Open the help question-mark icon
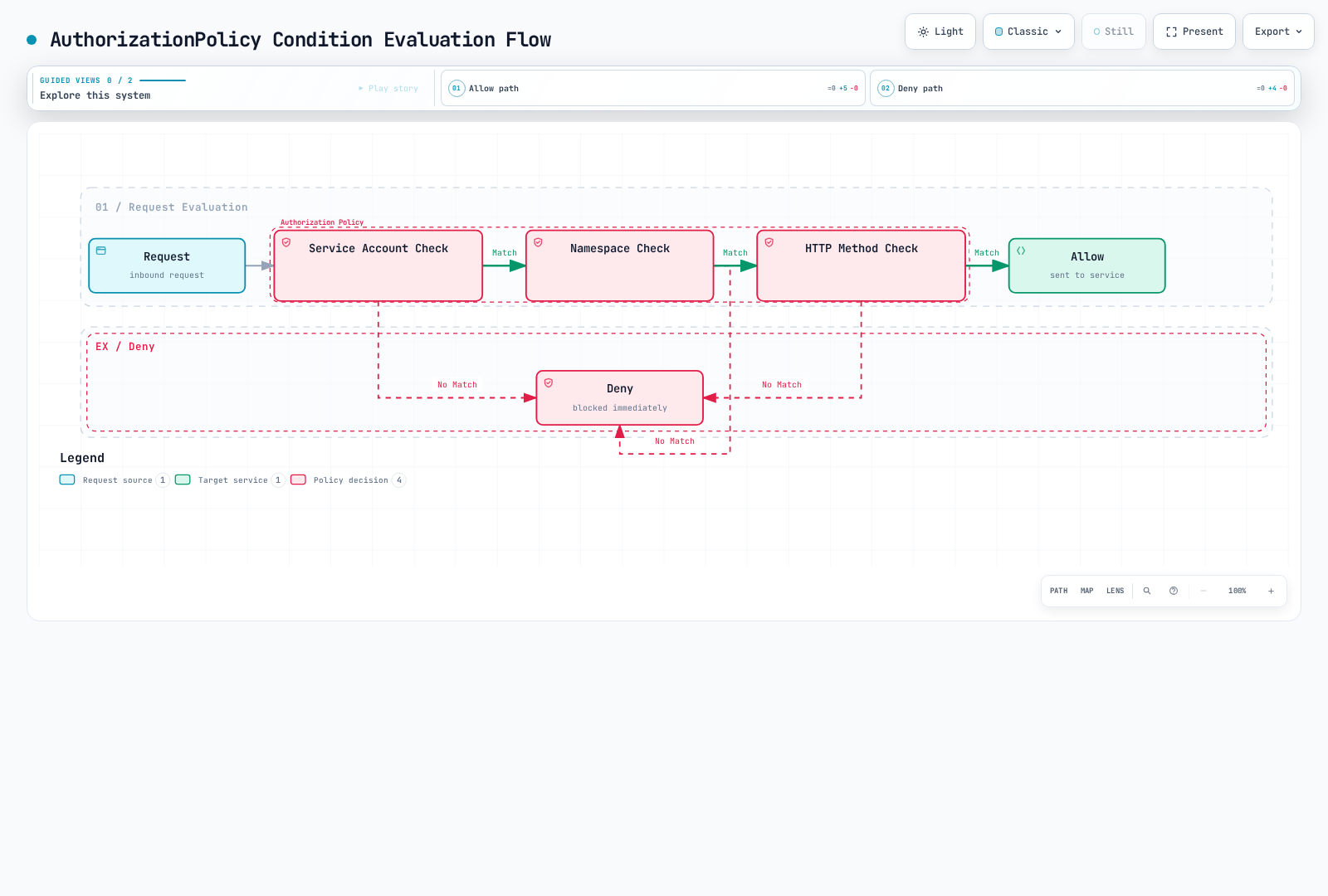This screenshot has width=1328, height=896. 1174,591
